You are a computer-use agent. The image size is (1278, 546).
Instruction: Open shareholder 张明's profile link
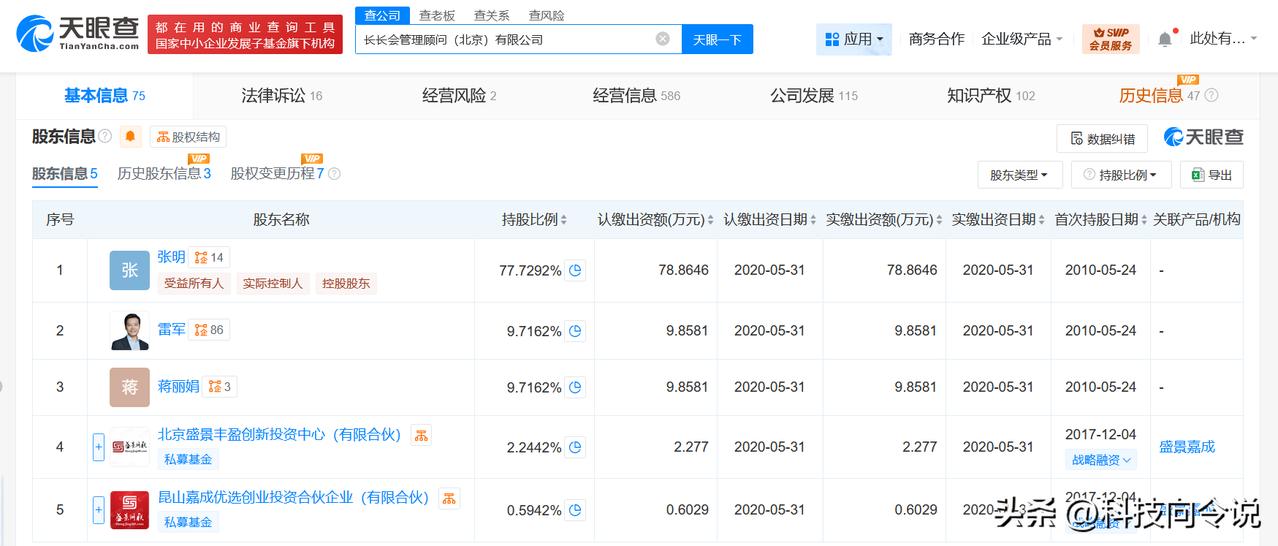point(171,257)
